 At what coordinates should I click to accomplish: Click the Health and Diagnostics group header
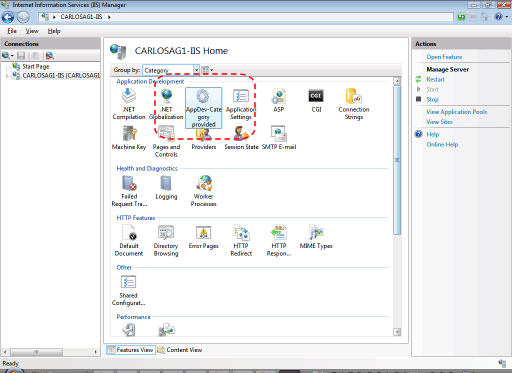[147, 168]
